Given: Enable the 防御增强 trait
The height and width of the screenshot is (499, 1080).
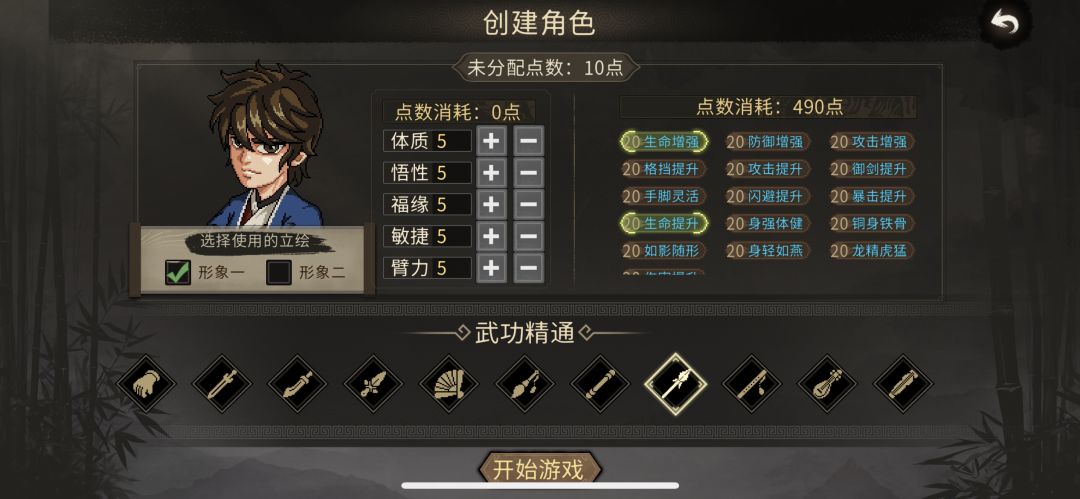Looking at the screenshot, I should click(768, 142).
